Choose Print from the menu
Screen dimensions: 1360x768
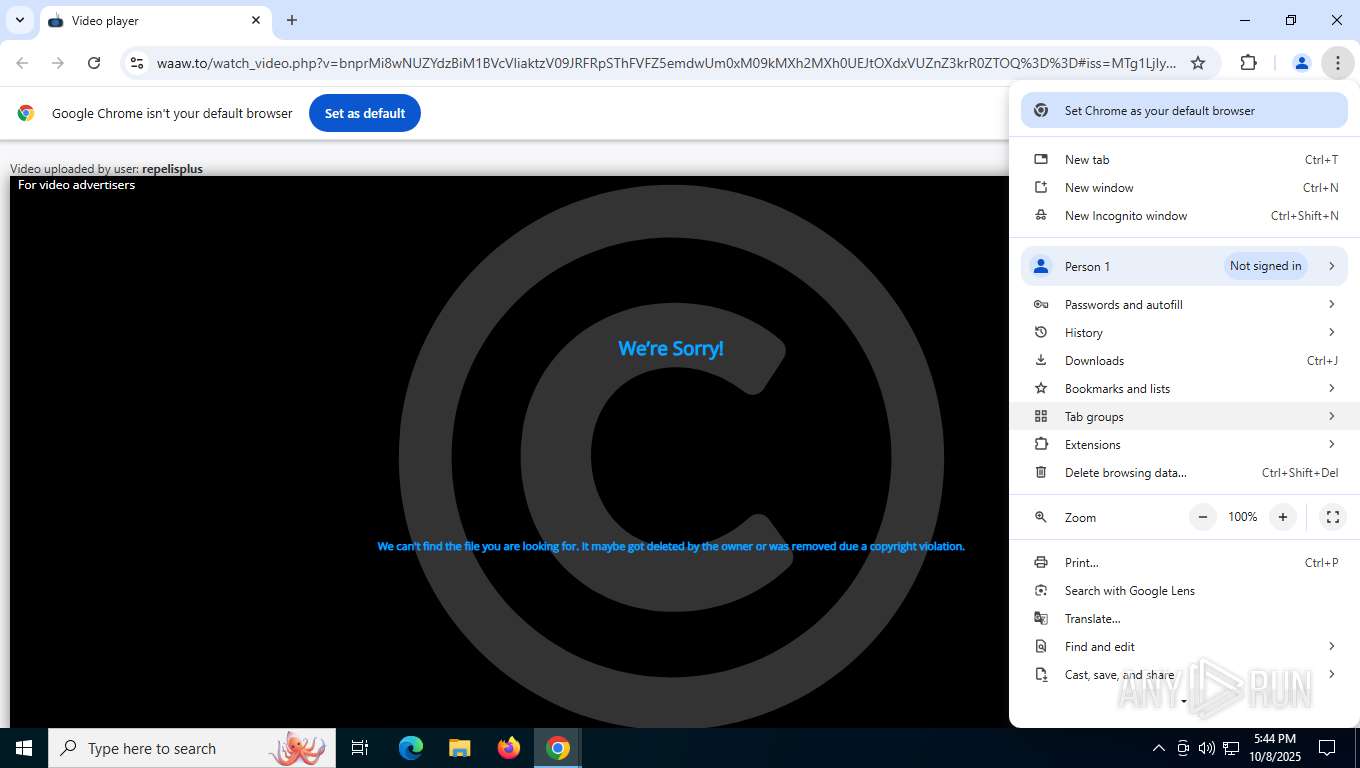click(1184, 563)
